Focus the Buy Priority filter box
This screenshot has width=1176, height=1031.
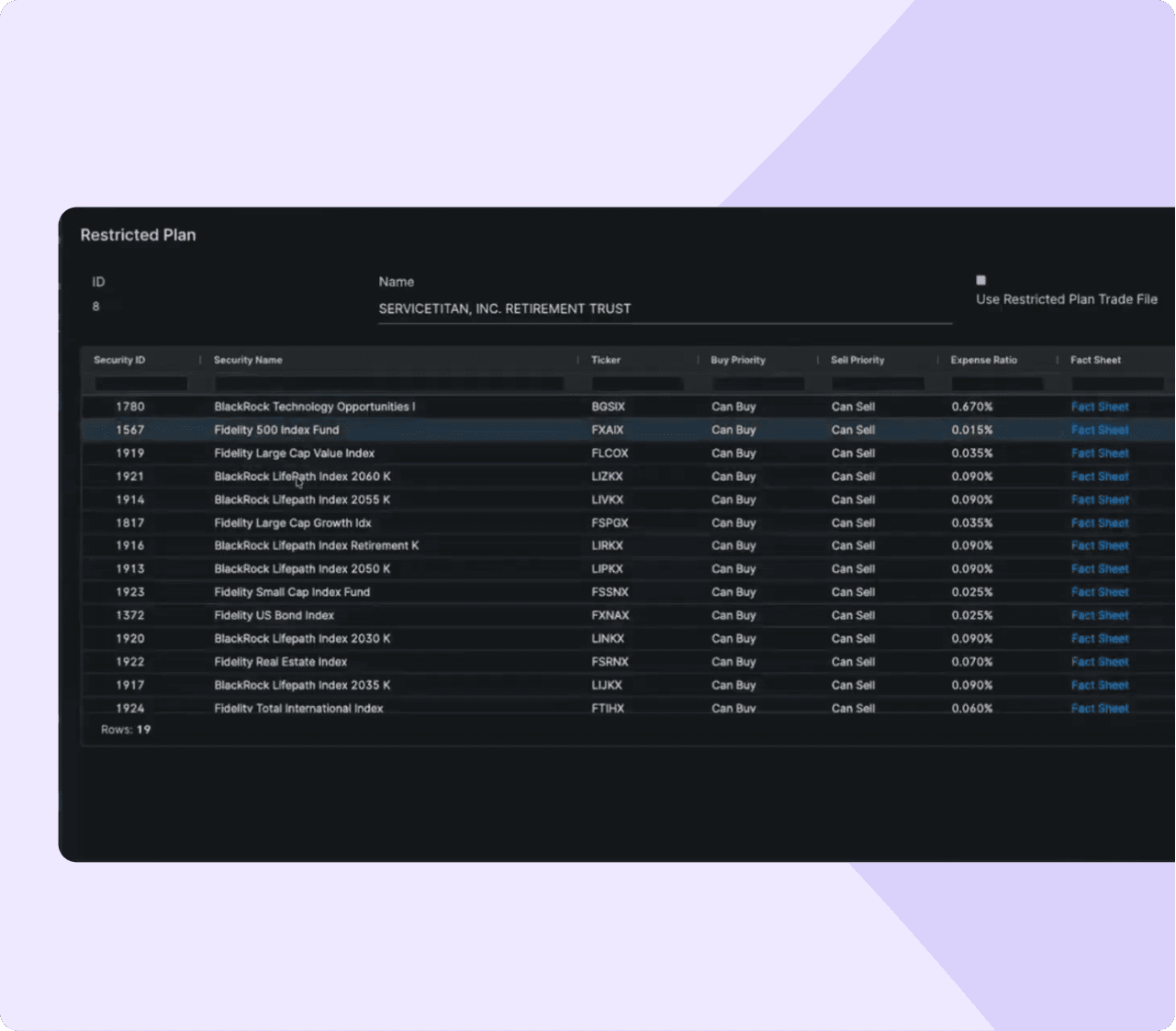click(x=758, y=384)
